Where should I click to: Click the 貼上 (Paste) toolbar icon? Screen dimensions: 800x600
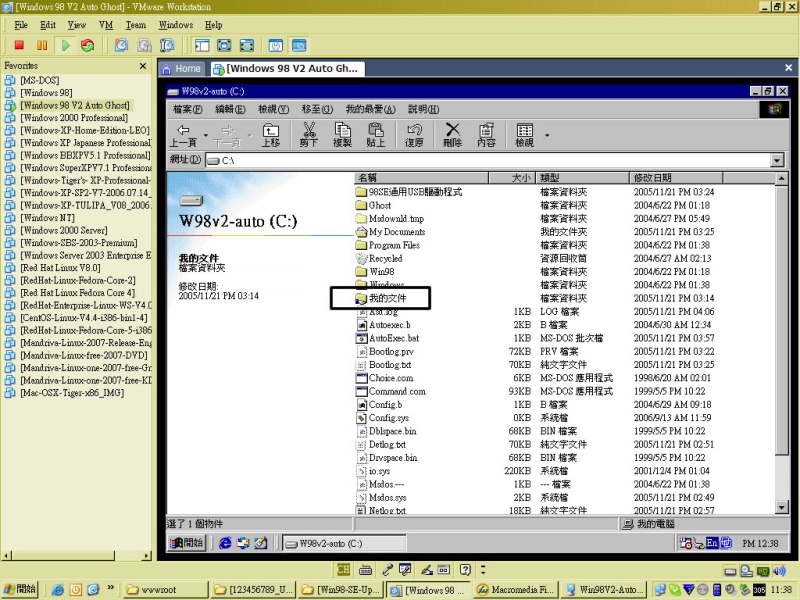[376, 135]
